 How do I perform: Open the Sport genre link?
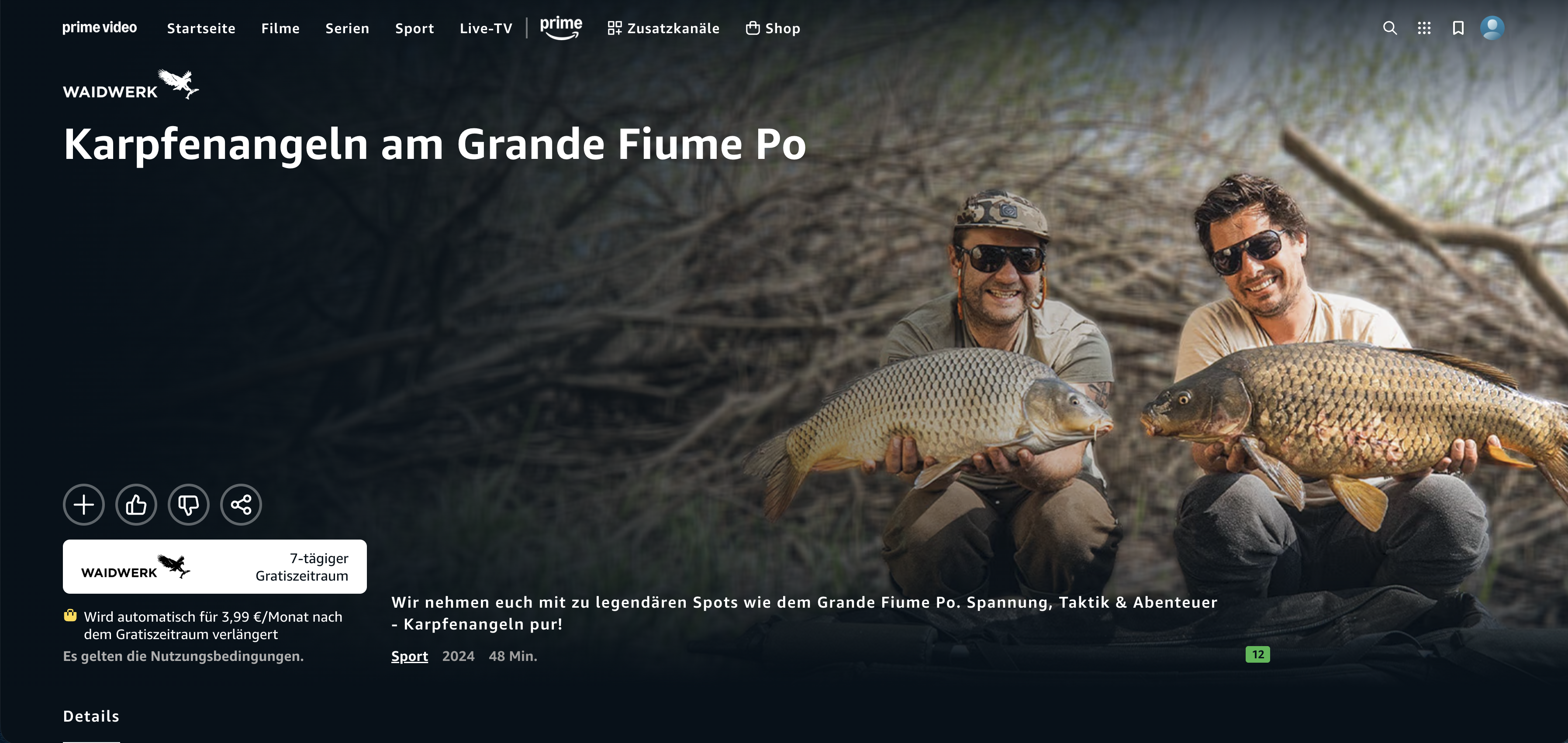coord(410,656)
